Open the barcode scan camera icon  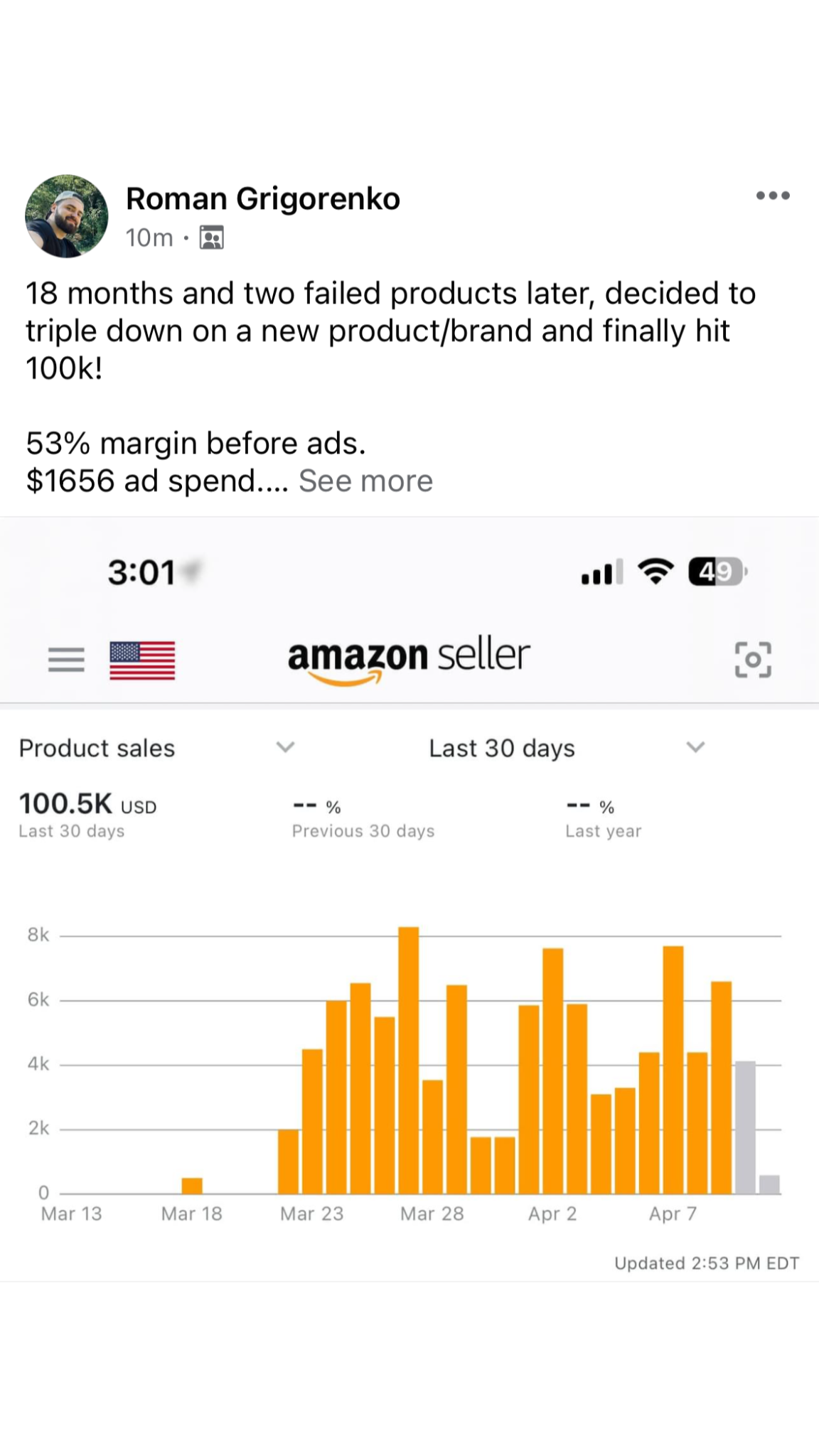click(x=752, y=660)
